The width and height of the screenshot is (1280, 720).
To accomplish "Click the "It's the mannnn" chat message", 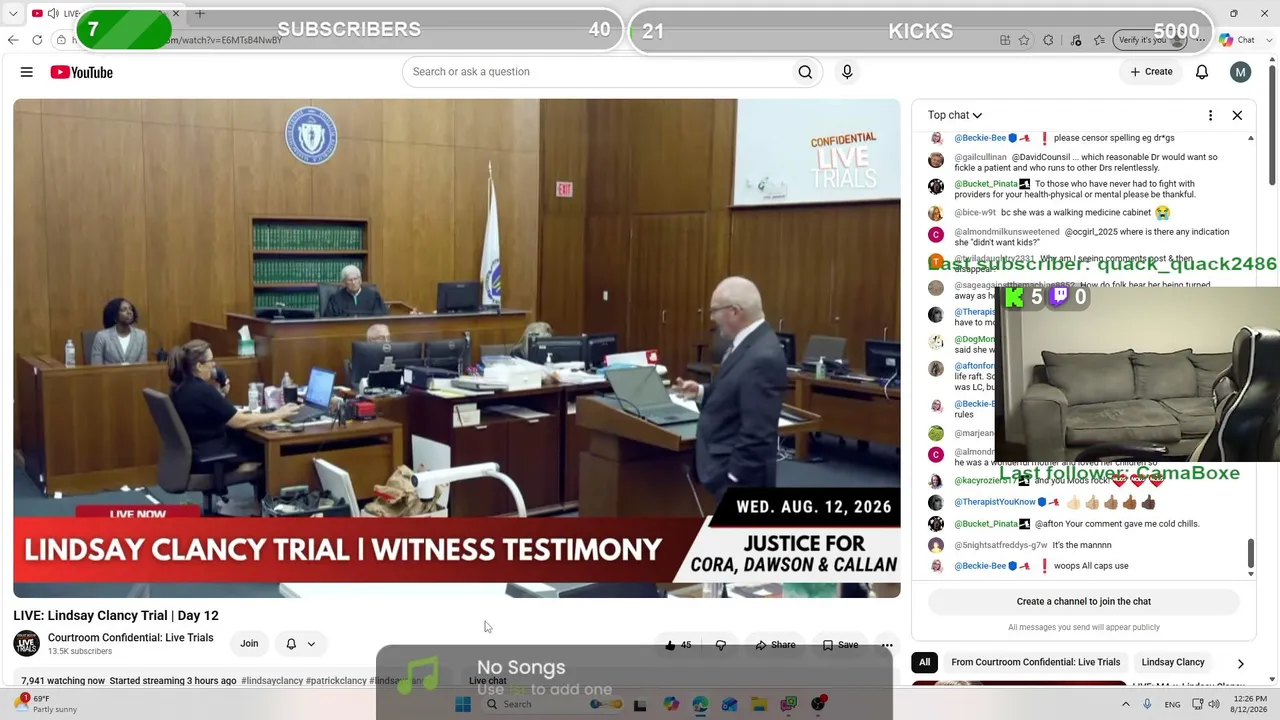I will [1082, 545].
